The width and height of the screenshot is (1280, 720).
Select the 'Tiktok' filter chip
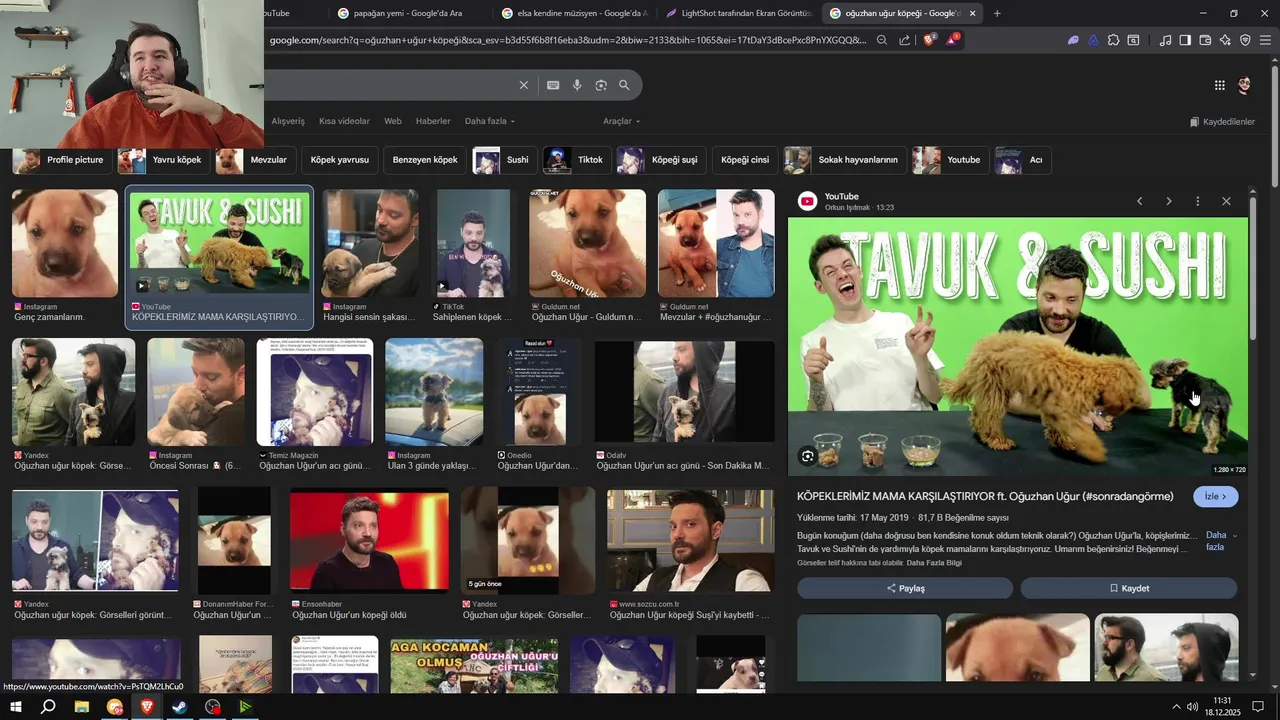(x=577, y=160)
